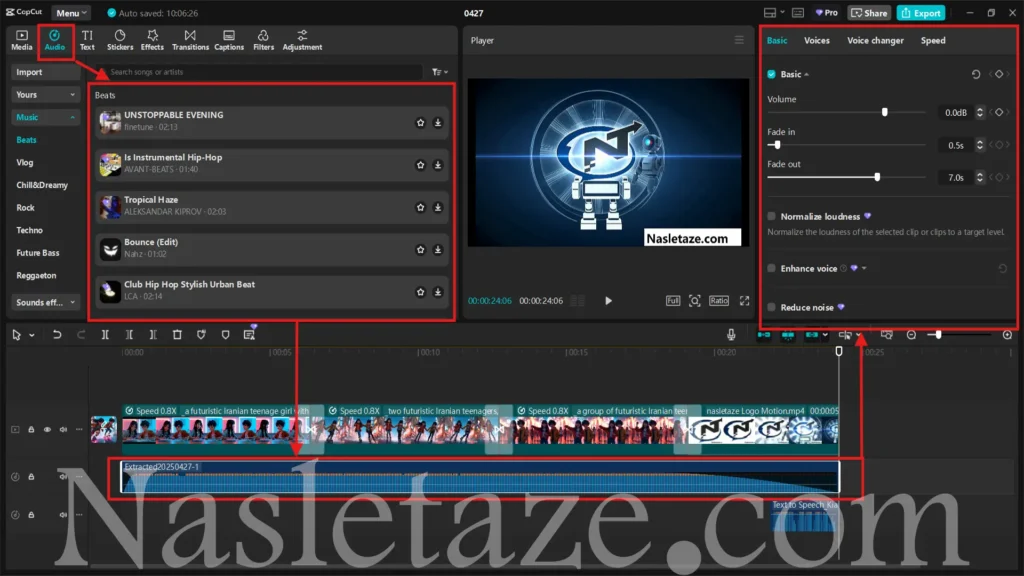Open the Stickers panel
1024x576 pixels.
pyautogui.click(x=120, y=40)
